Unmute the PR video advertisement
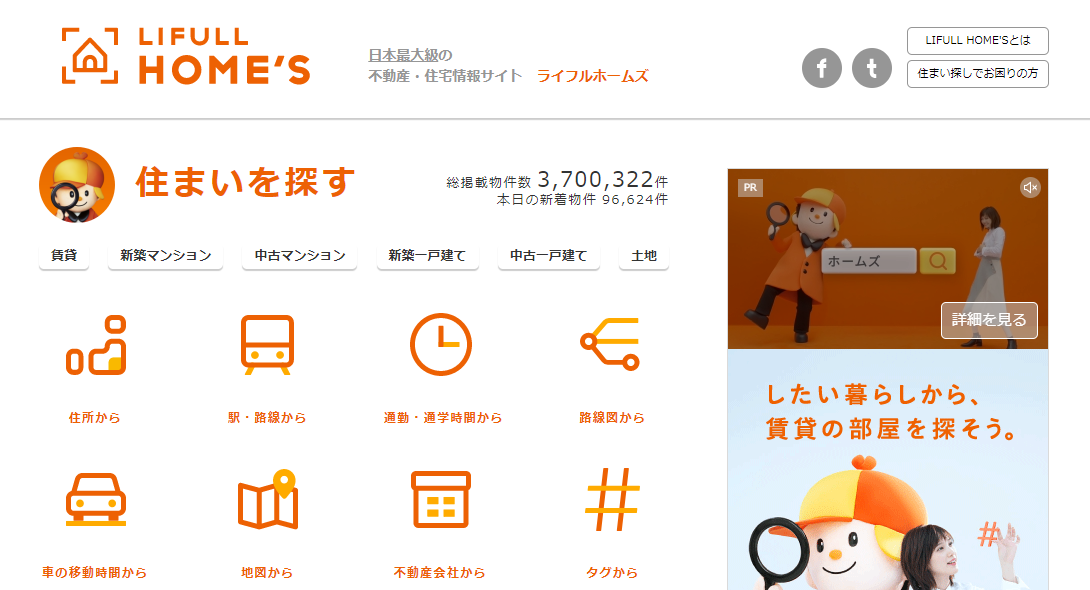 point(1030,187)
